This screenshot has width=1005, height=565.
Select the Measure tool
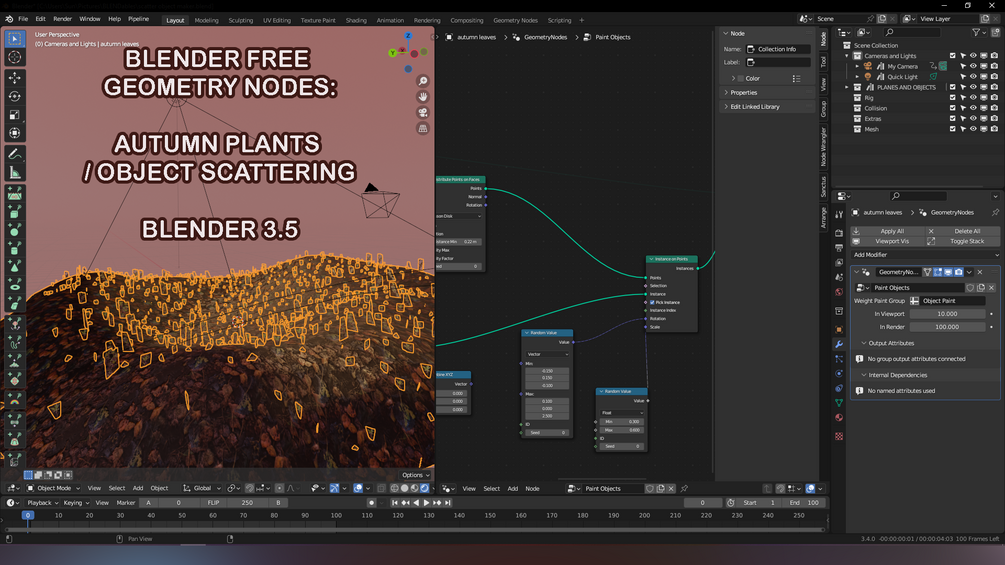tap(14, 173)
